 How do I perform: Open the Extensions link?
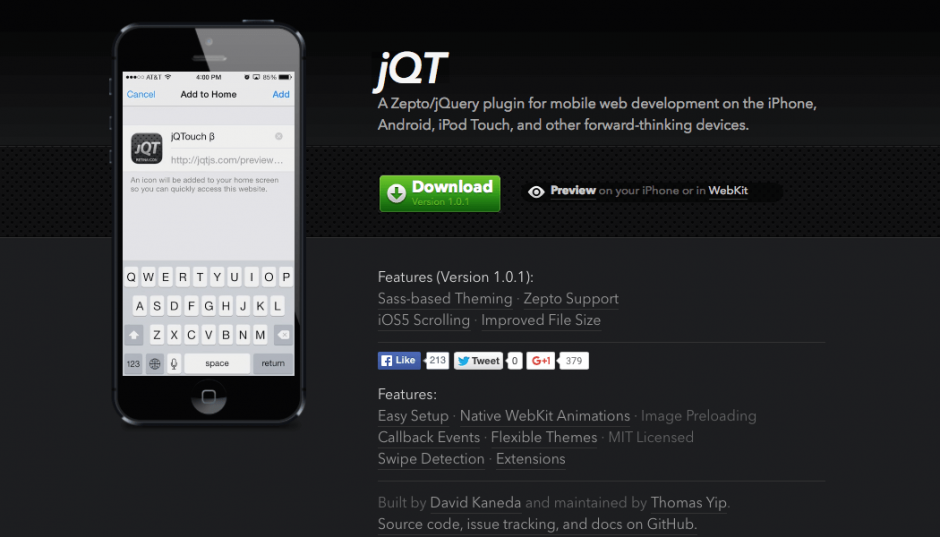click(531, 459)
